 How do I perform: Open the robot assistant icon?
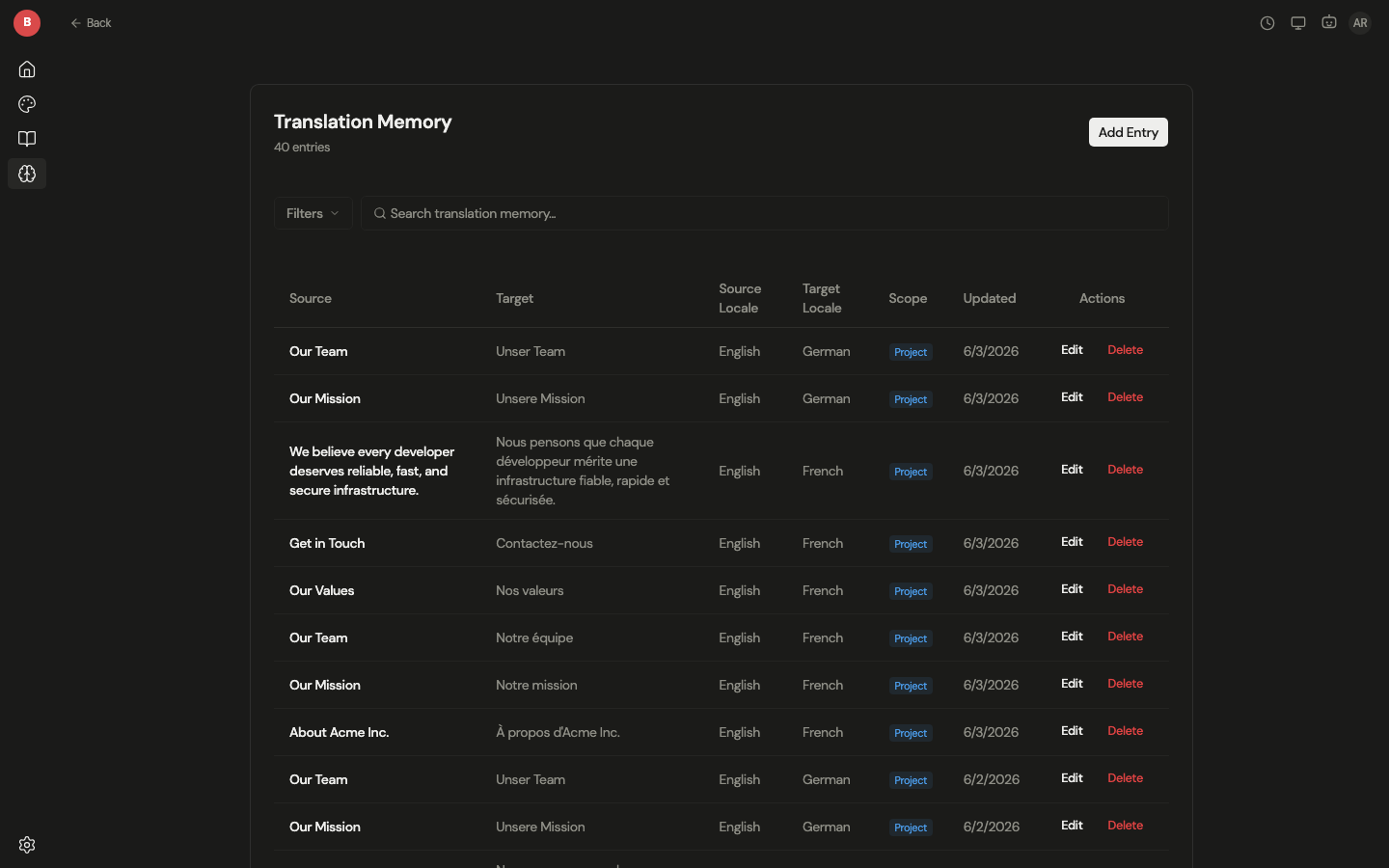(1329, 23)
